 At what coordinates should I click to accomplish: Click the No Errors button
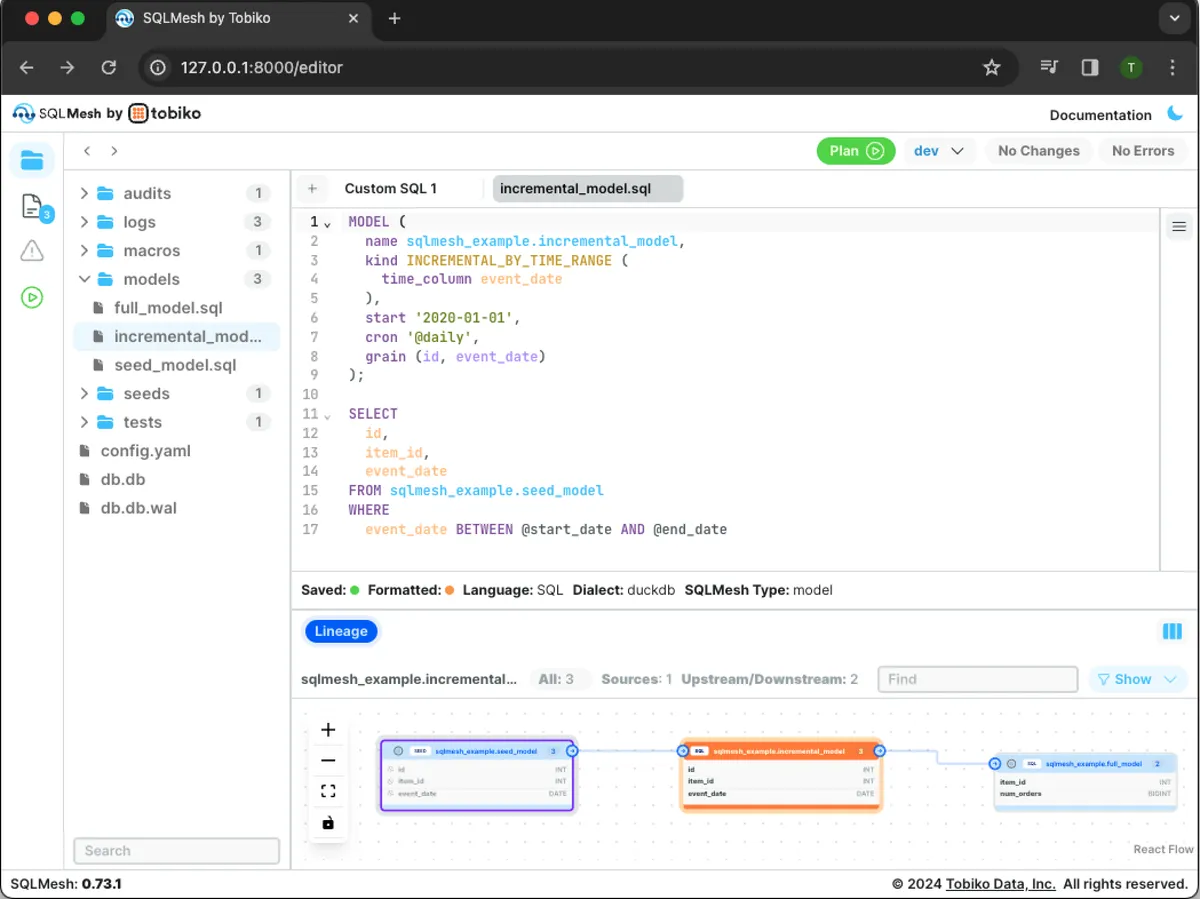point(1143,151)
